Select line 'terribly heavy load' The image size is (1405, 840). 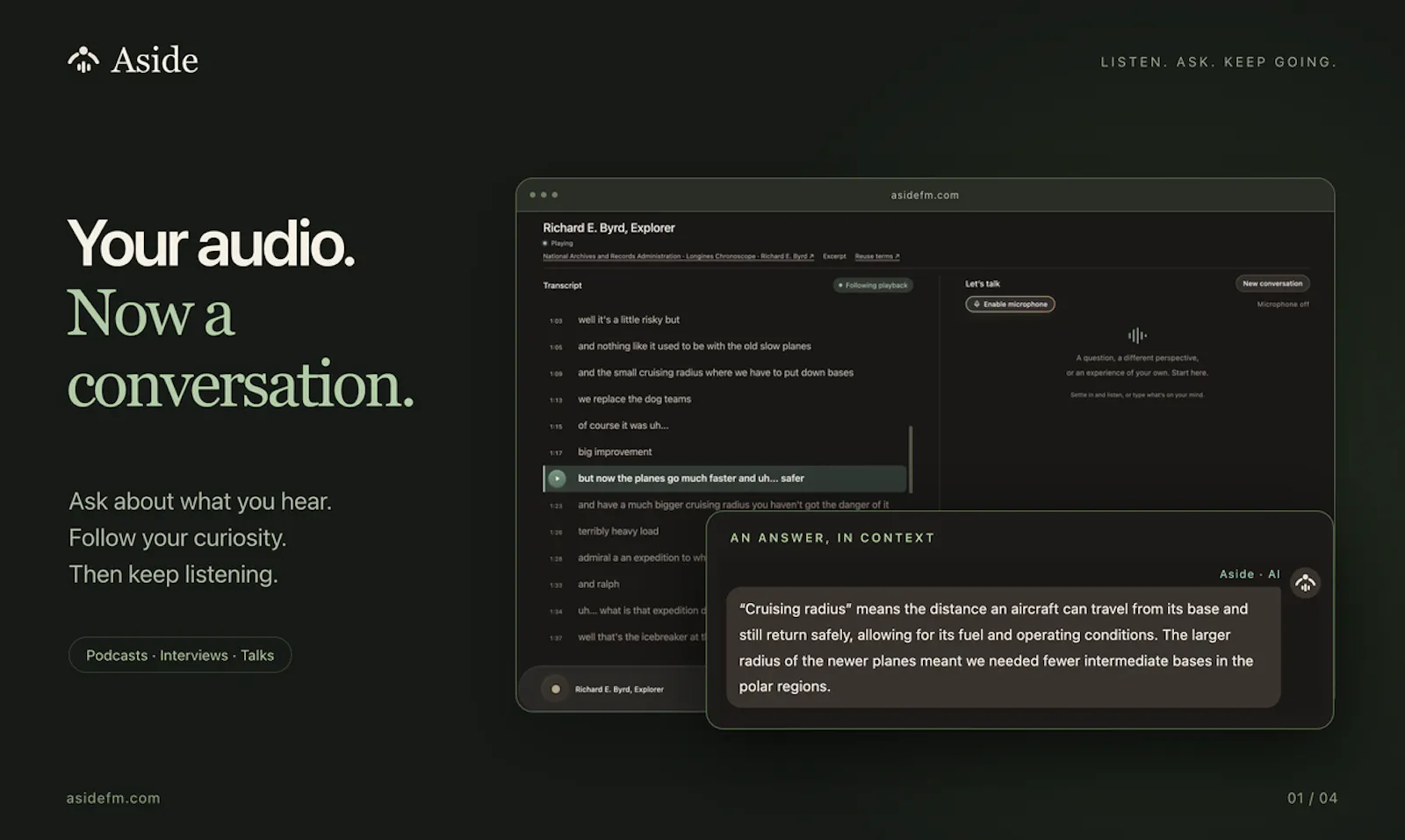click(x=617, y=531)
